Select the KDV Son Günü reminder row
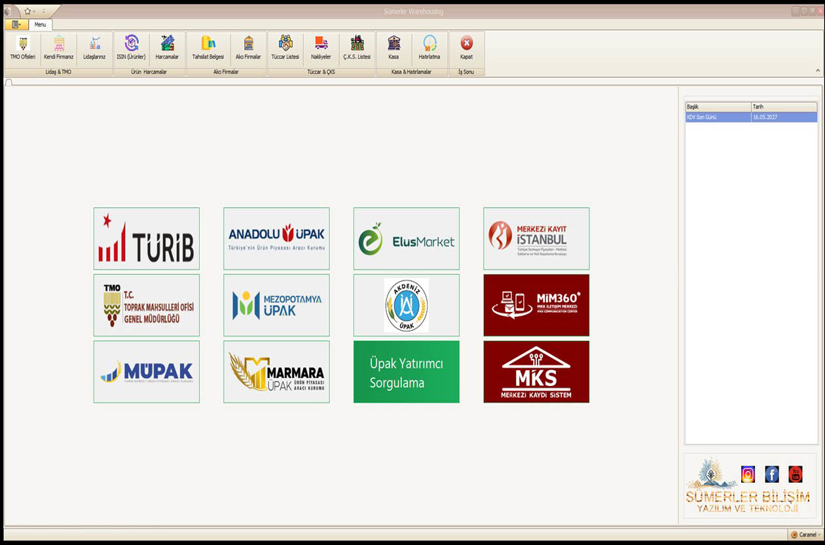825x545 pixels. click(751, 117)
